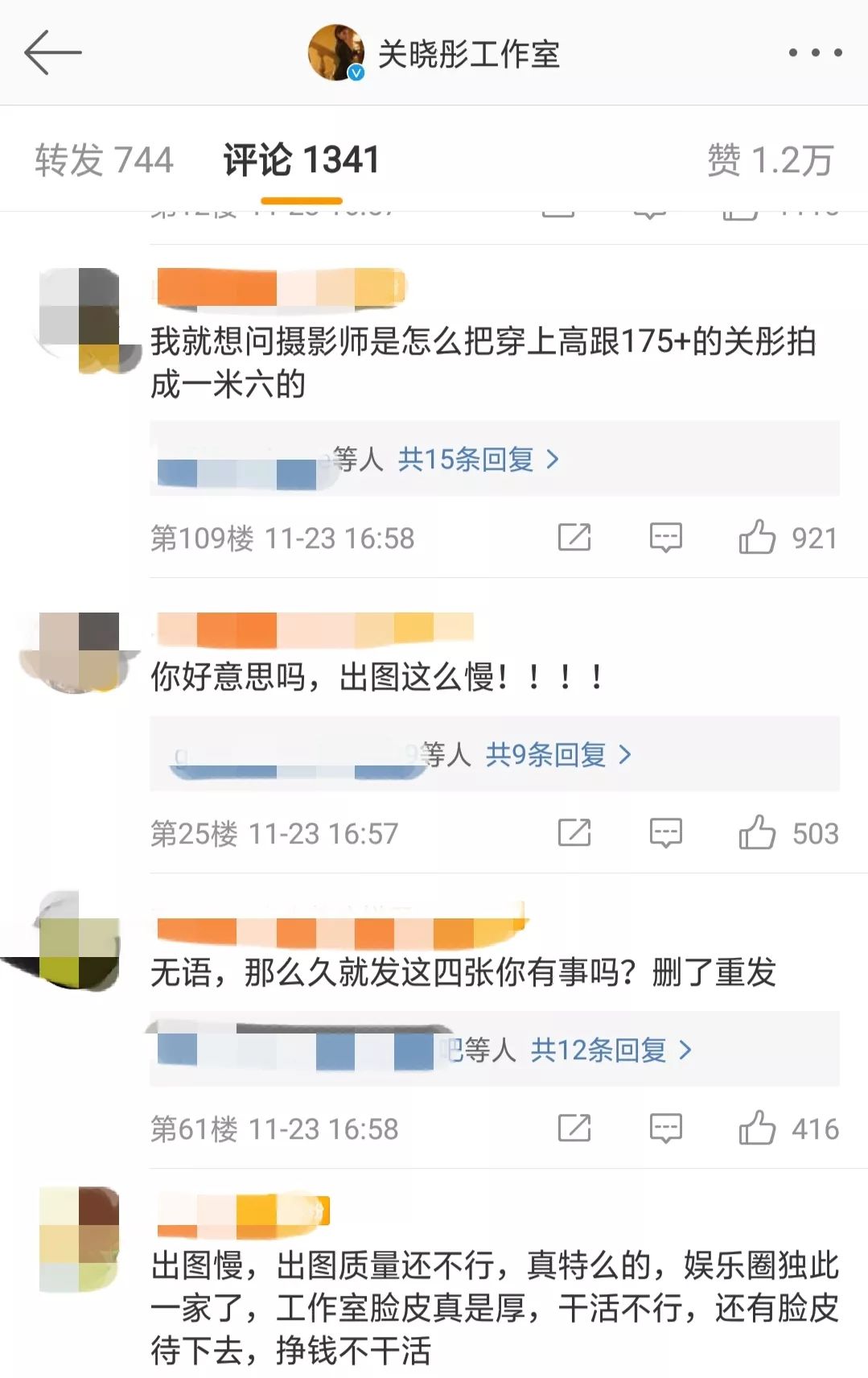868x1378 pixels.
Task: Repost the floor 109 comment via share icon
Action: coord(574,537)
